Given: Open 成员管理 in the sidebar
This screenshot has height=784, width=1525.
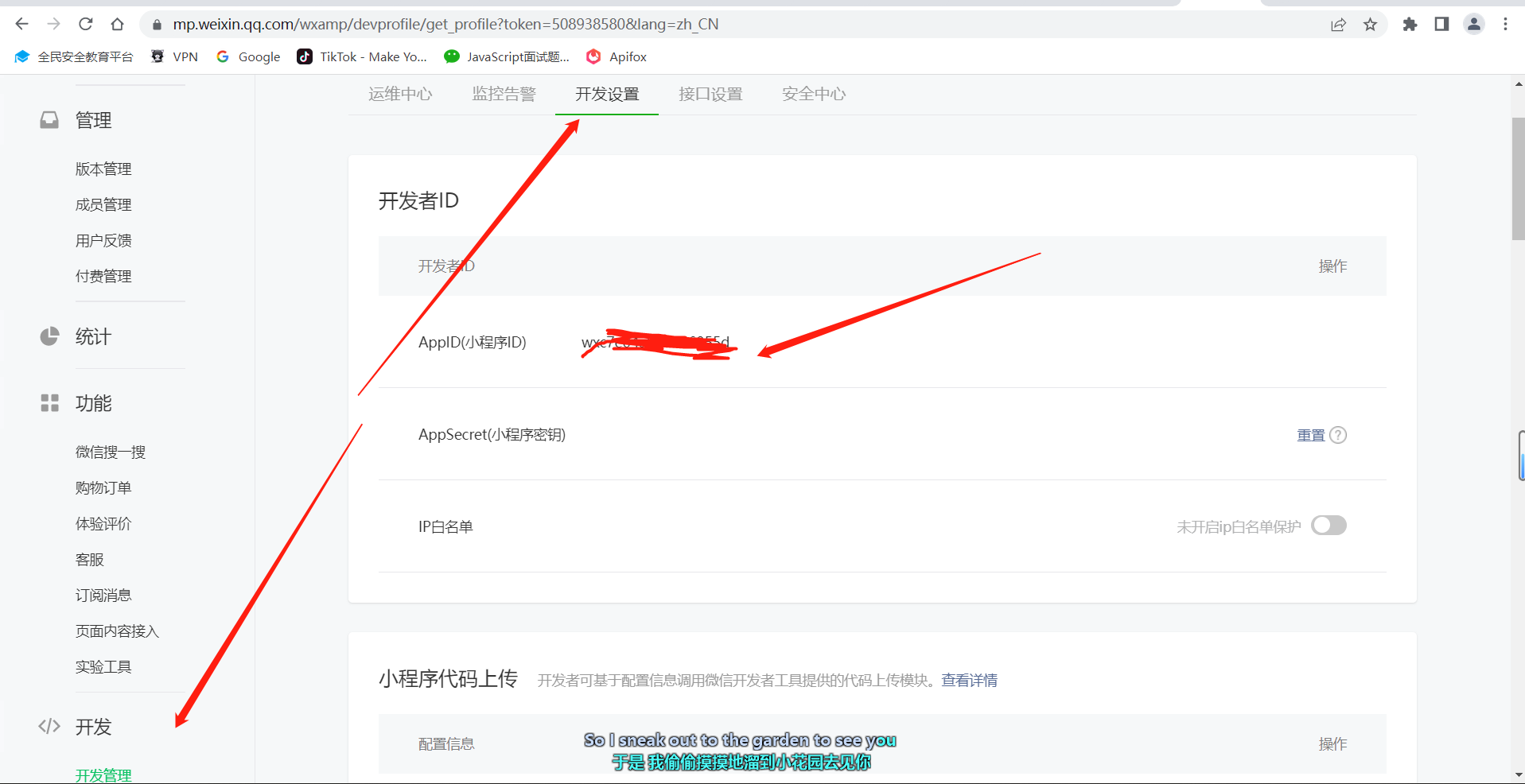Looking at the screenshot, I should [x=103, y=204].
